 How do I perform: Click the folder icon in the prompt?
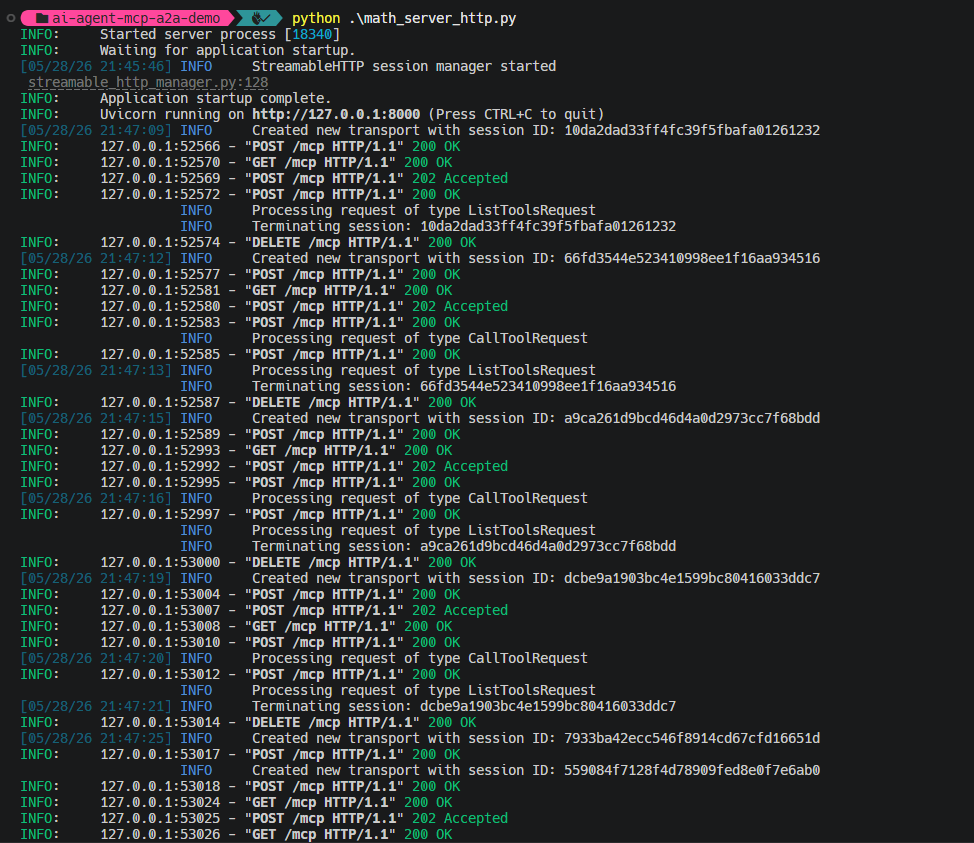point(42,19)
